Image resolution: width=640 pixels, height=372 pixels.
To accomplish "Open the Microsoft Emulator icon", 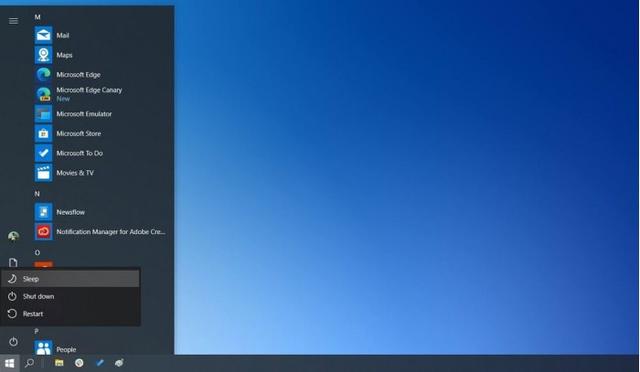I will [x=43, y=114].
